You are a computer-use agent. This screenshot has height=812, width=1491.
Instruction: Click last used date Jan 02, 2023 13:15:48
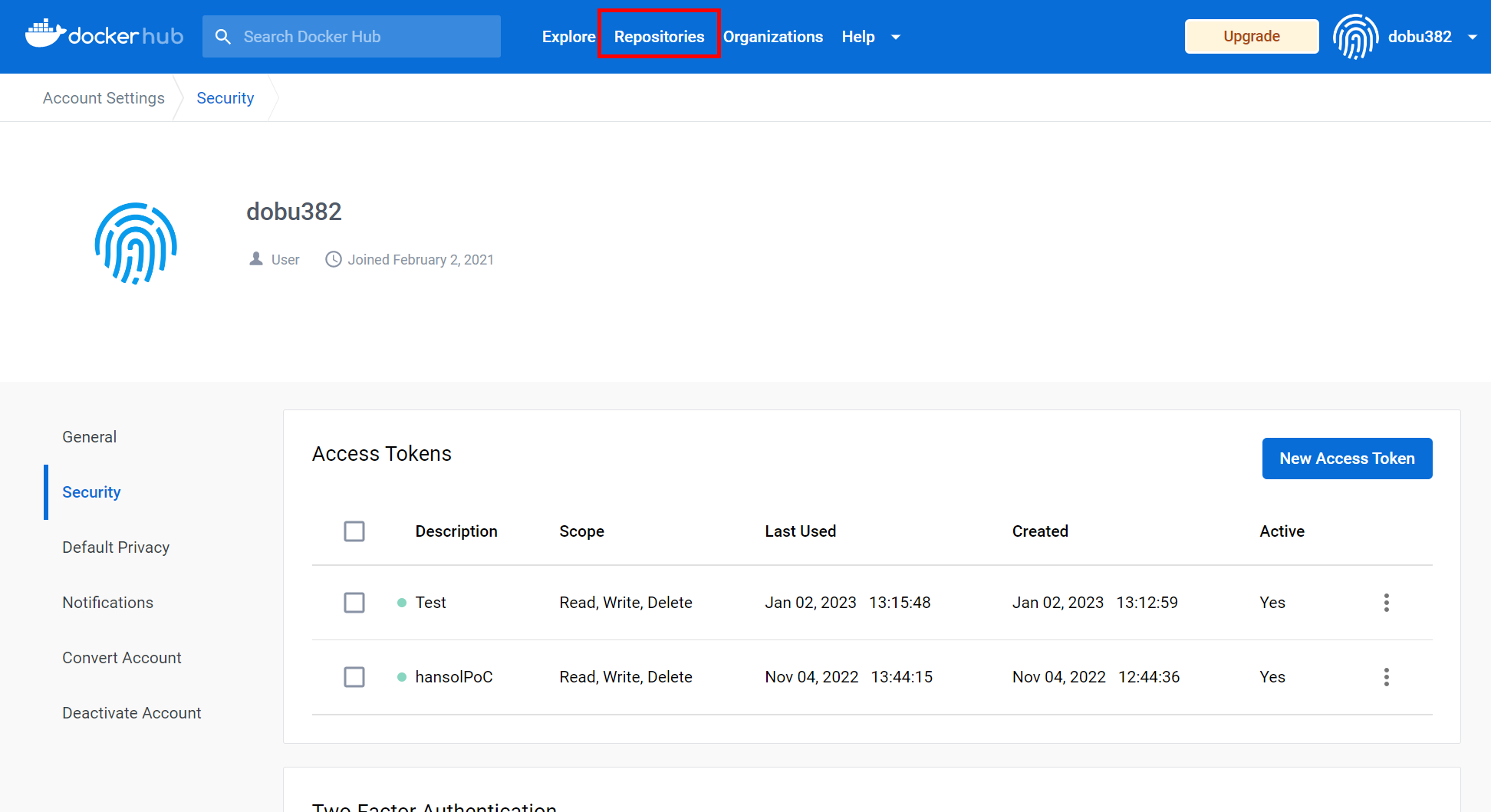848,603
